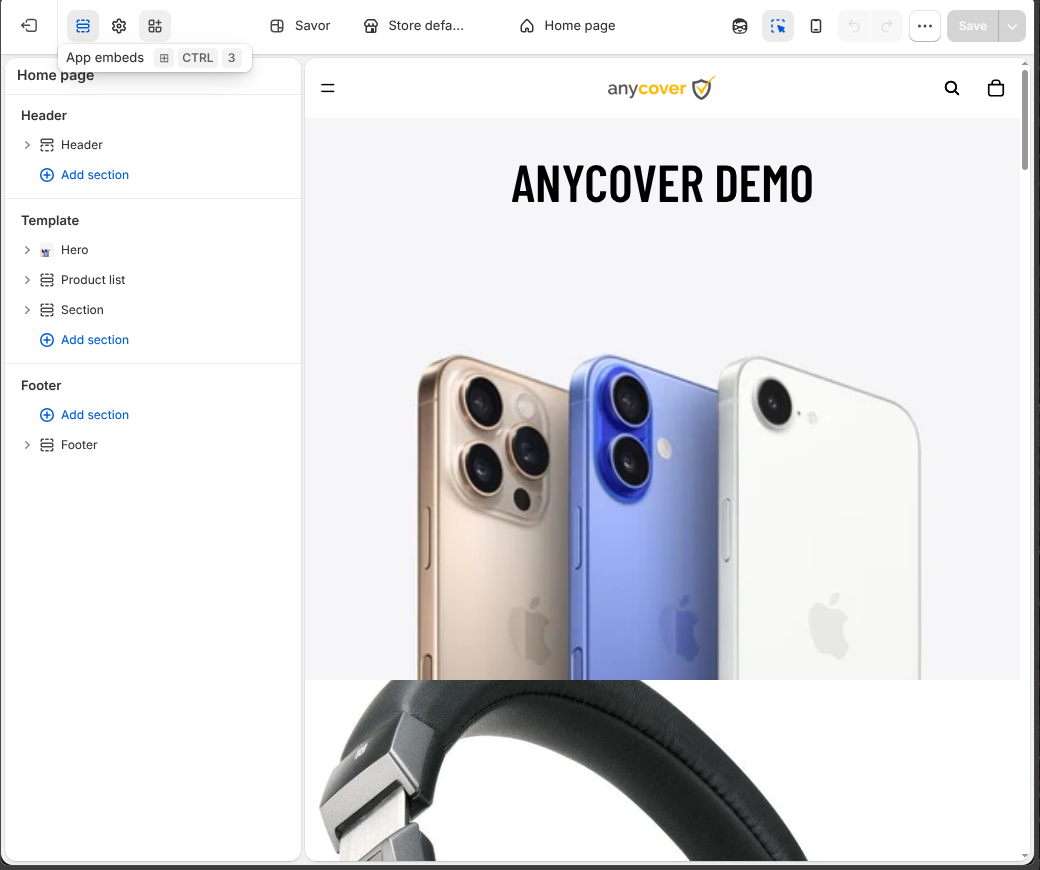Click the home icon beside Home page
This screenshot has width=1040, height=870.
(x=527, y=26)
